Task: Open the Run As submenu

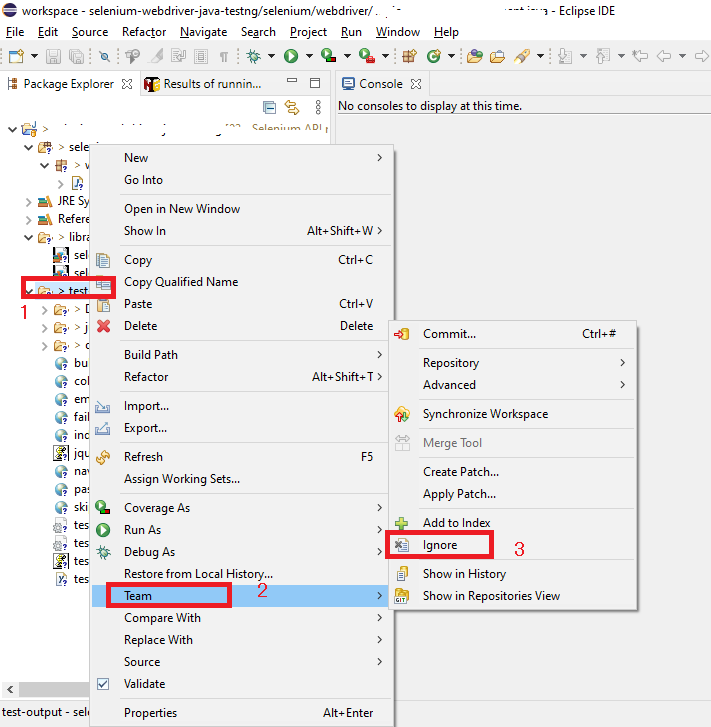Action: point(240,530)
